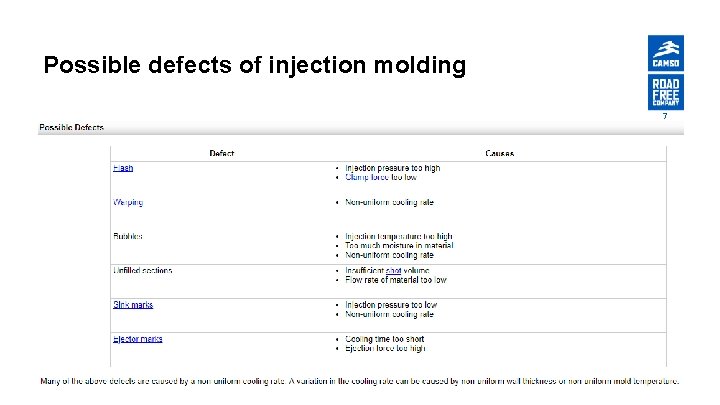Click the Flow rate of material too low bullet
720x405 pixels.
point(396,280)
